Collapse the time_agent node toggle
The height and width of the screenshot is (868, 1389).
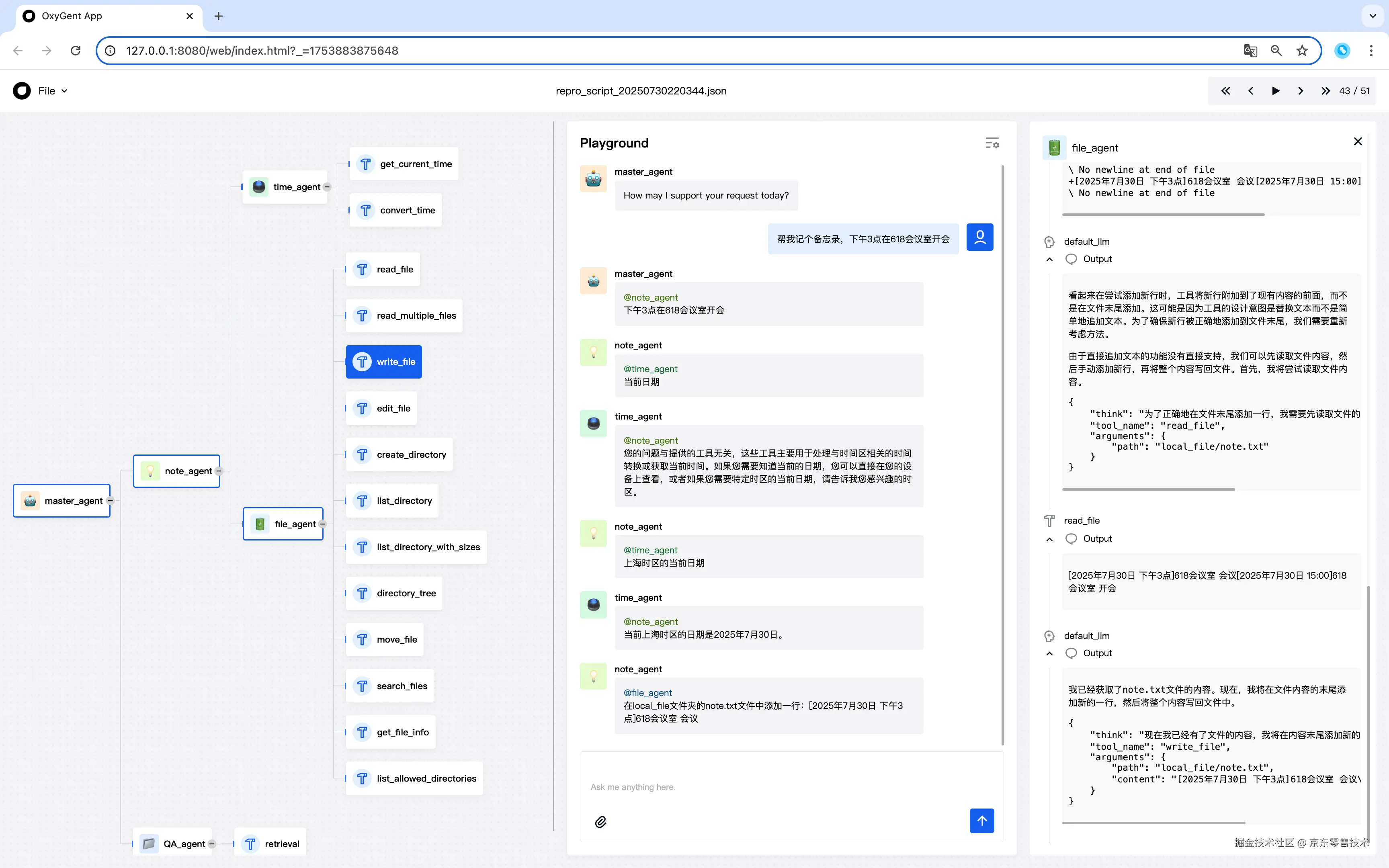click(x=327, y=186)
